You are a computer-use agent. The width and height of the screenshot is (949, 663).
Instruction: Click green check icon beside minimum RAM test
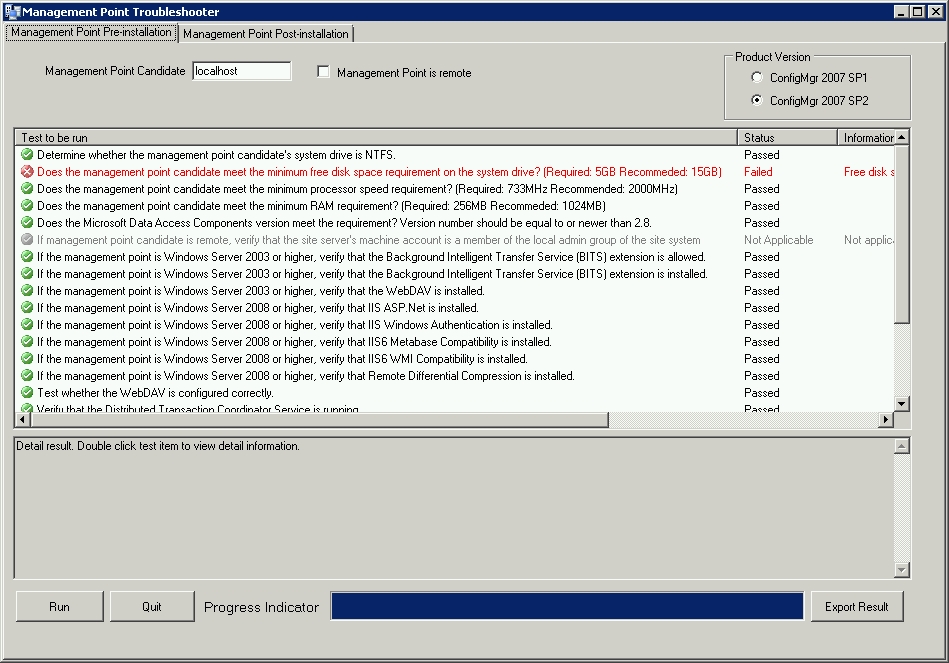27,205
